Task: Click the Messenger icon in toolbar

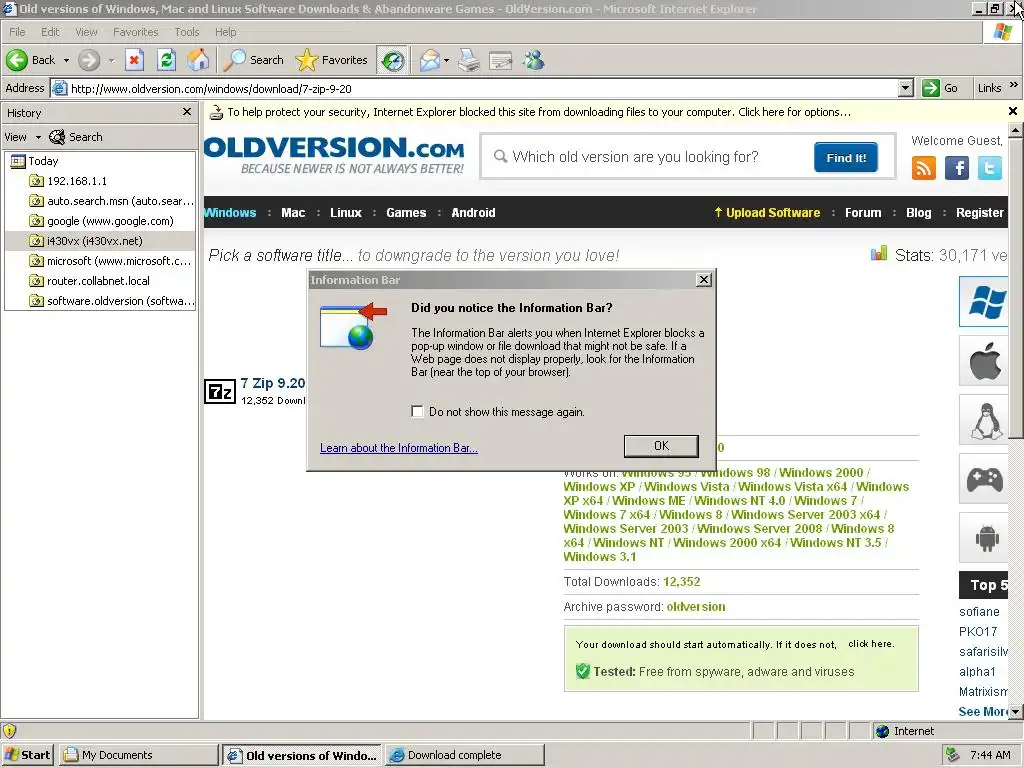Action: coord(534,60)
